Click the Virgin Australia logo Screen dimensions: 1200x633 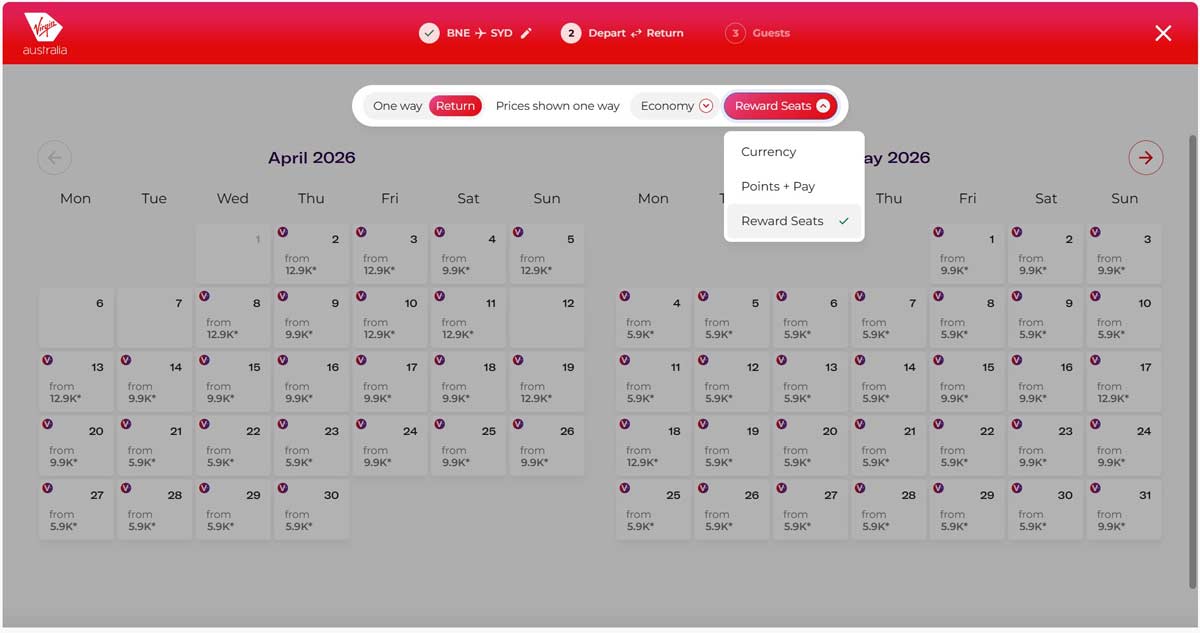pyautogui.click(x=45, y=33)
